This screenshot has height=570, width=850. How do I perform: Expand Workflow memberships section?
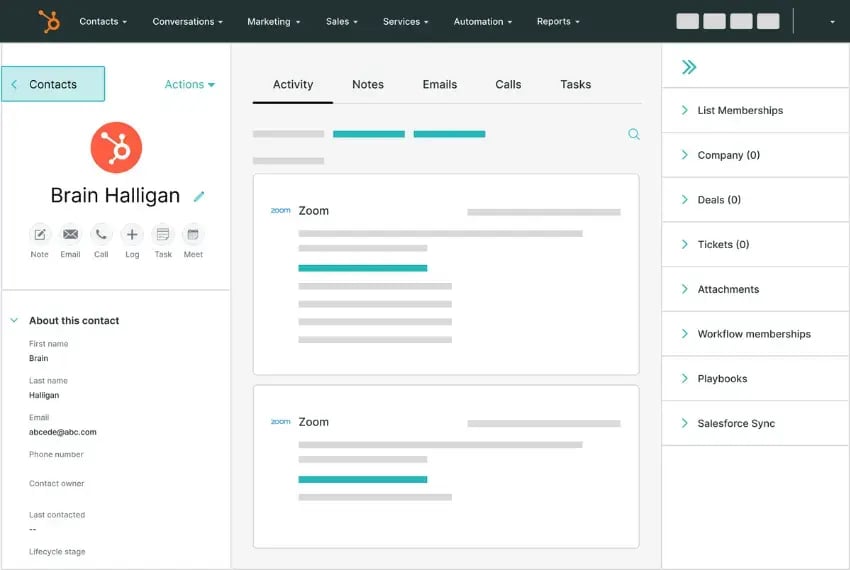click(x=755, y=334)
